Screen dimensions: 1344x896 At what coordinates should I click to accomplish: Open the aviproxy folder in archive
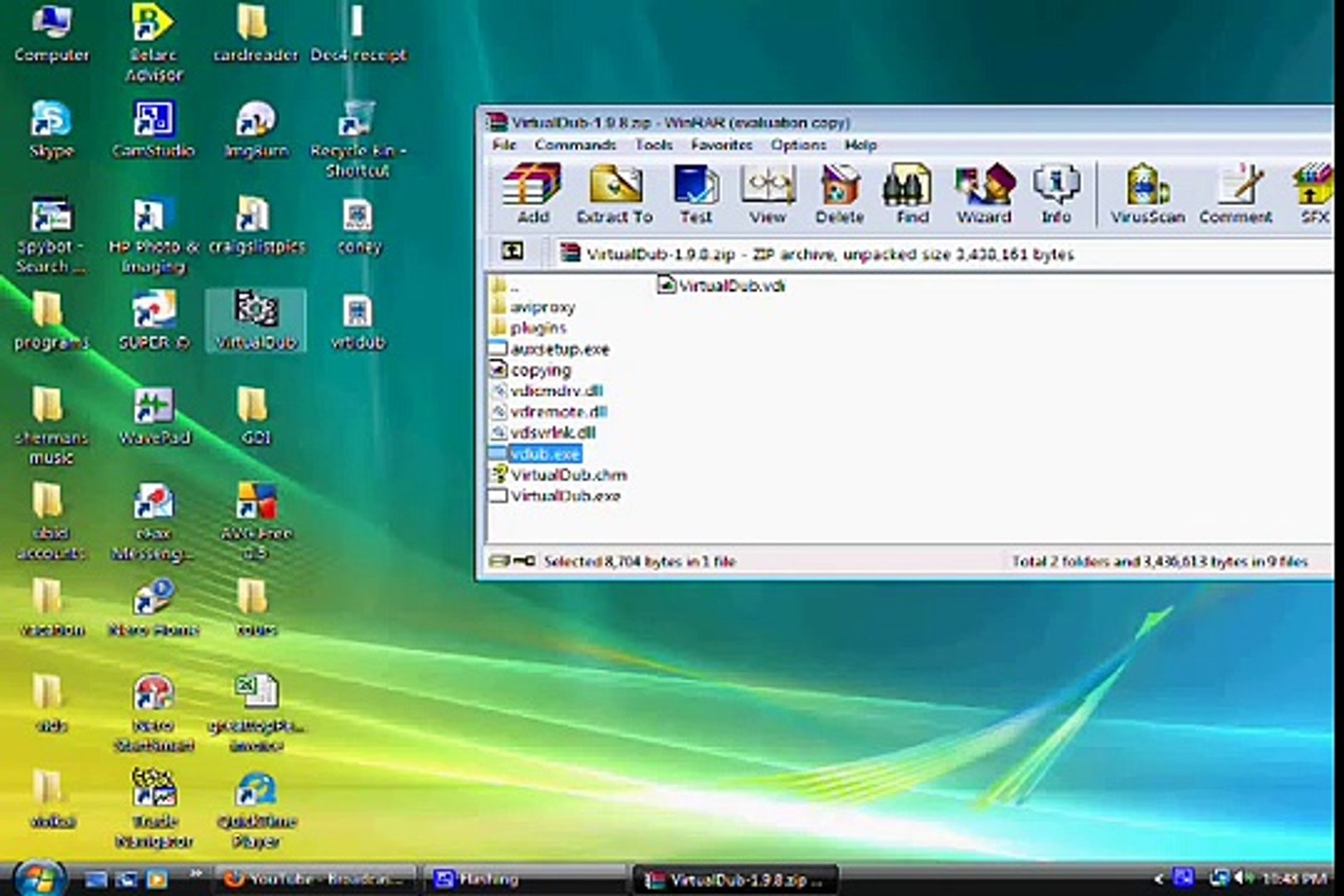tap(542, 307)
